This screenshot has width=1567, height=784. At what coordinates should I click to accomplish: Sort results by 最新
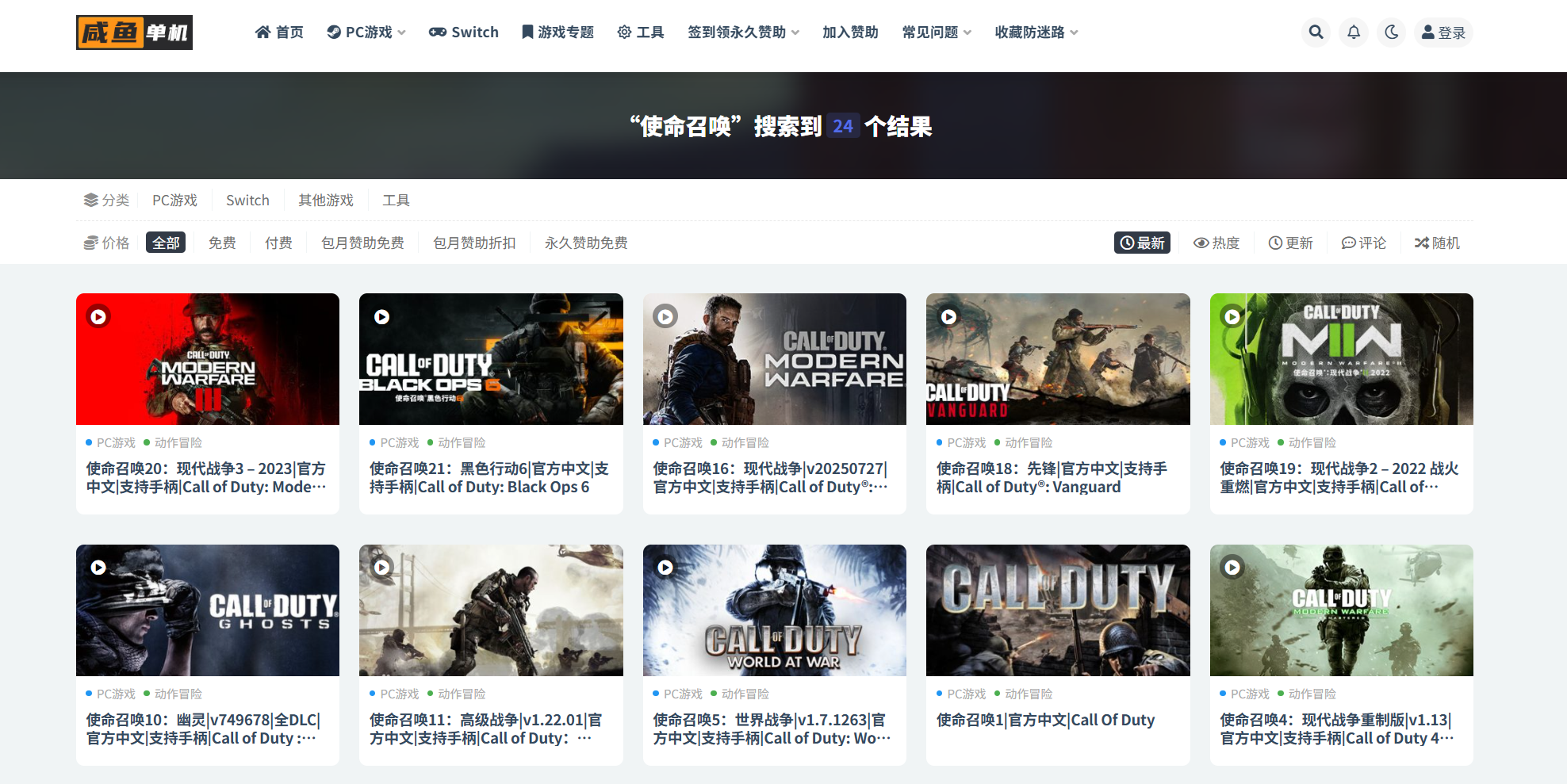click(x=1142, y=243)
